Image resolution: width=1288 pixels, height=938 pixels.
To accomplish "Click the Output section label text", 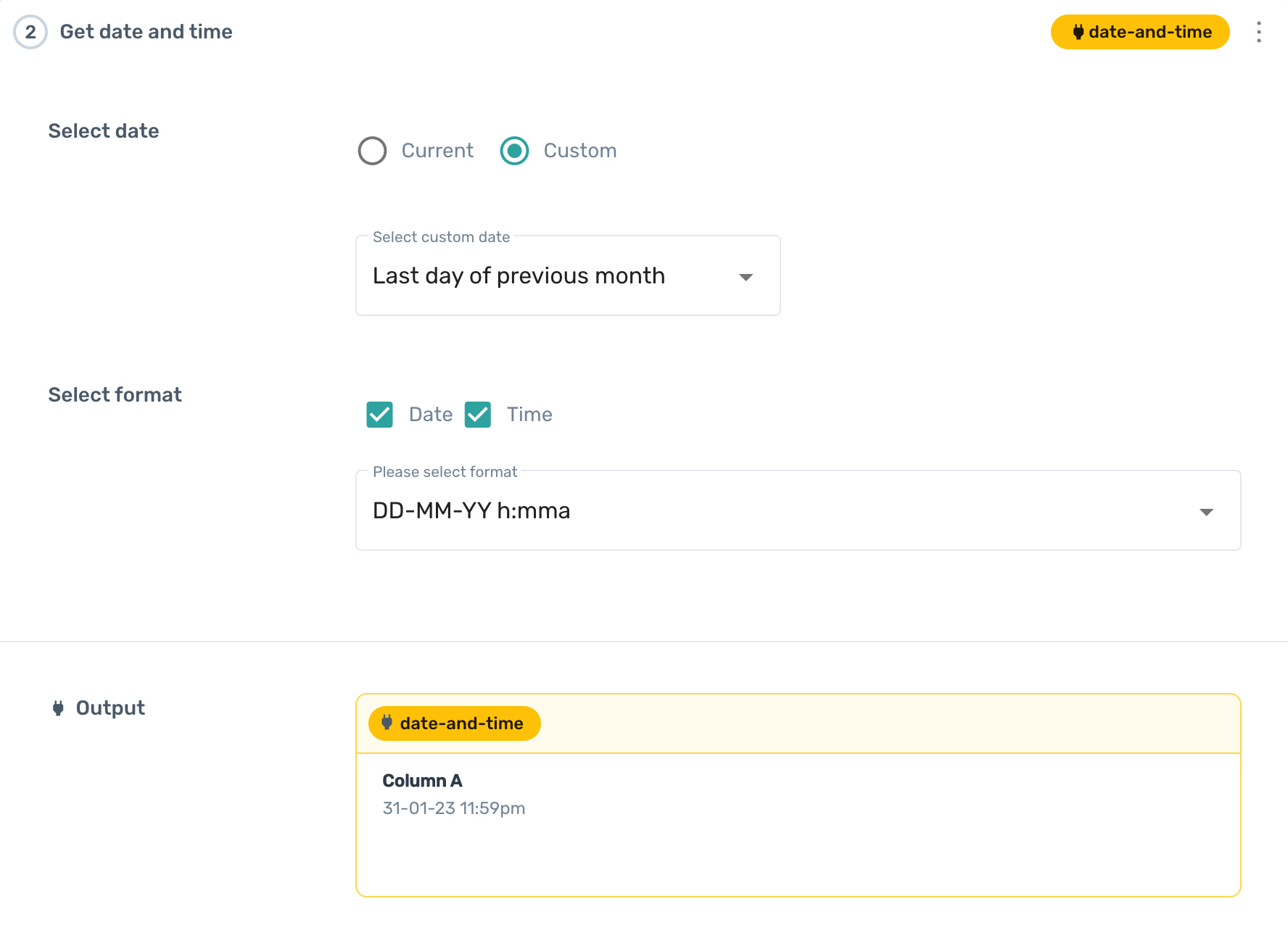I will click(110, 708).
